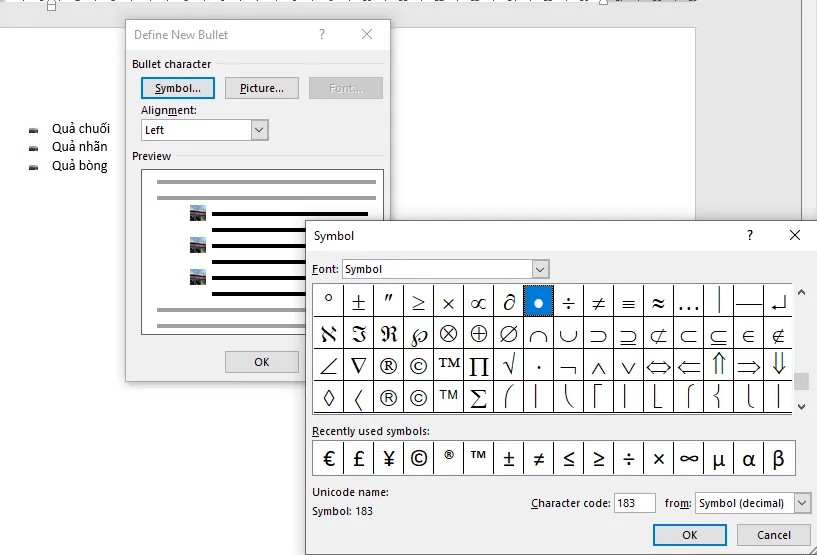This screenshot has height=555, width=817.
Task: Choose the yen symbol from recently used
Action: (x=388, y=459)
